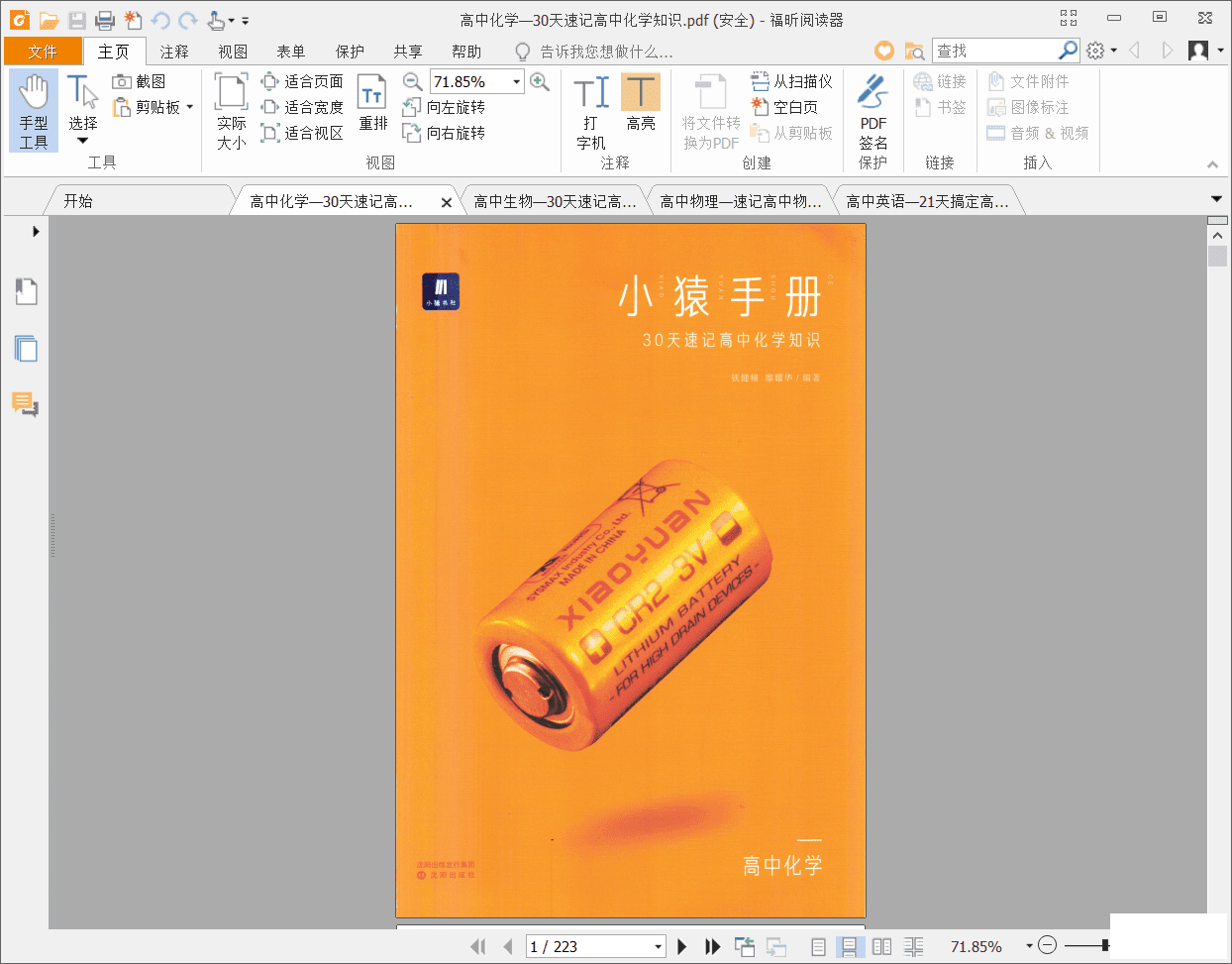The height and width of the screenshot is (964, 1232).
Task: Click the Snapshot (截图) tool
Action: click(139, 81)
